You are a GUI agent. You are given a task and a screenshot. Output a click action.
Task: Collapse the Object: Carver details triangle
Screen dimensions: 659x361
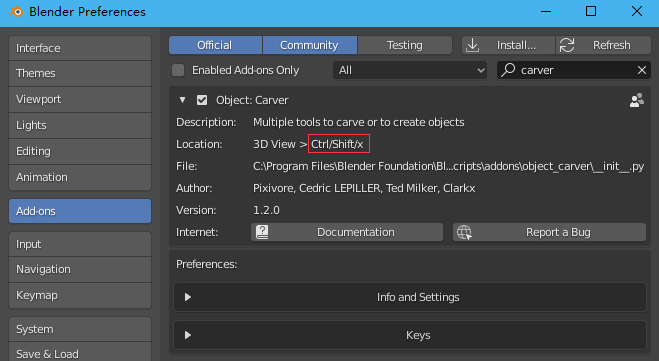182,100
